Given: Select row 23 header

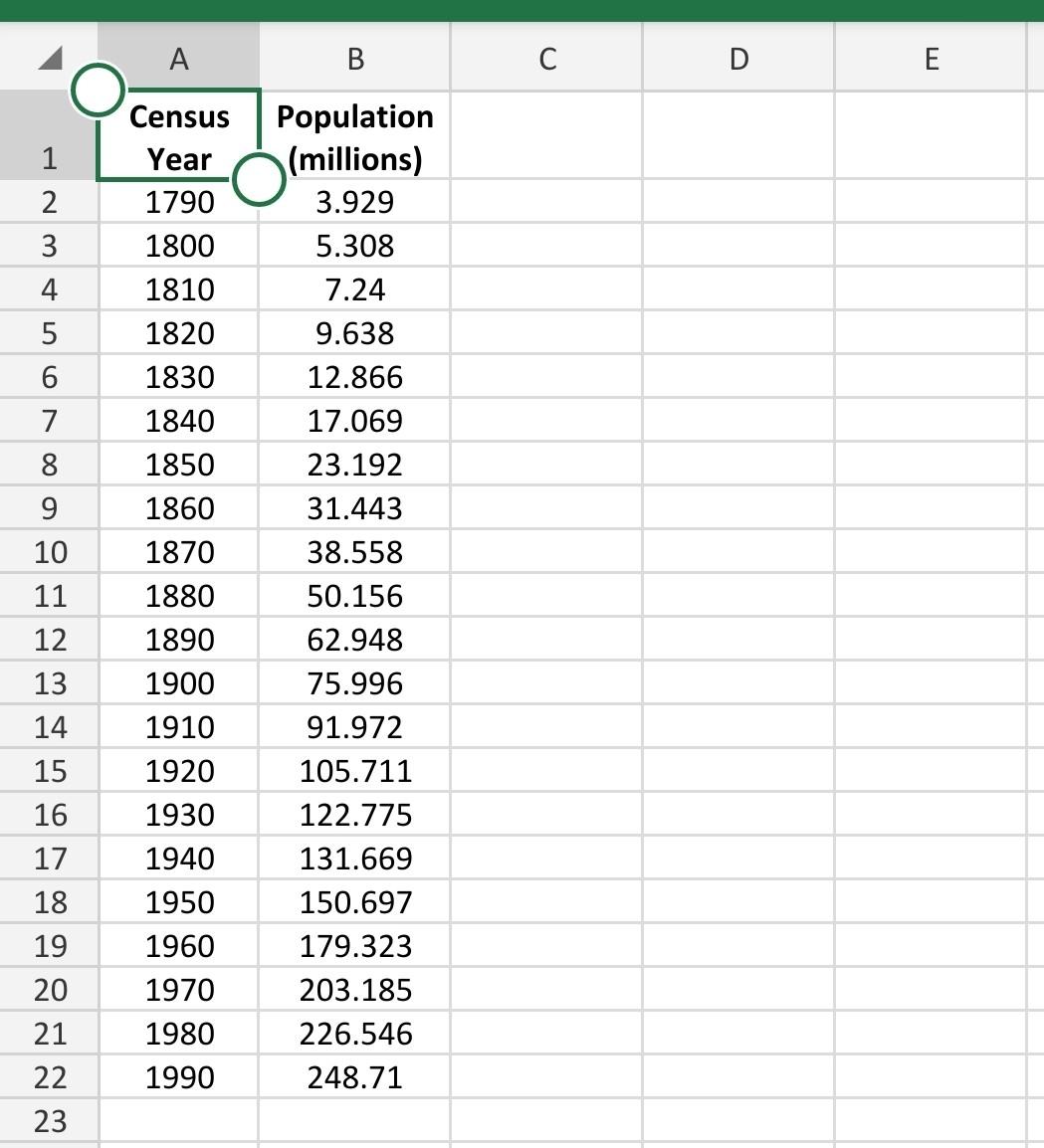Looking at the screenshot, I should (x=49, y=1121).
